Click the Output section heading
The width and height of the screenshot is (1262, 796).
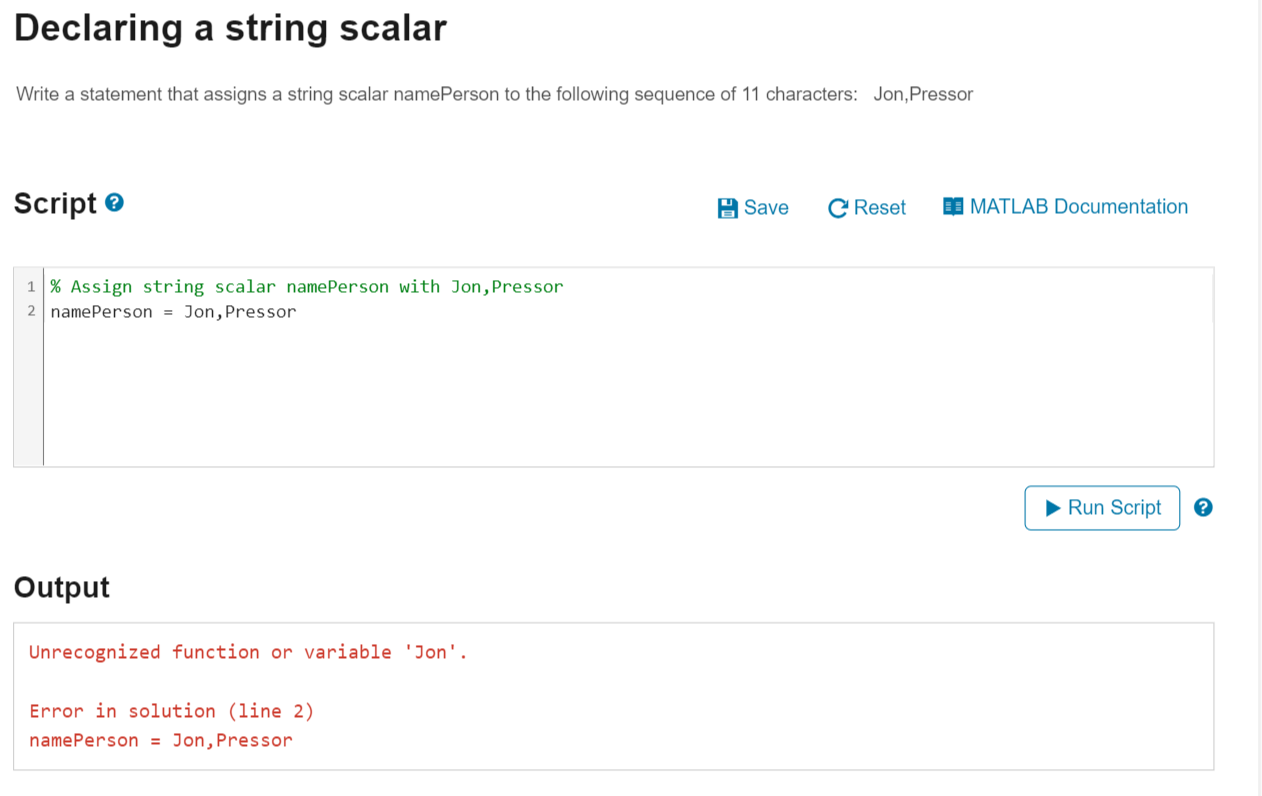[62, 587]
